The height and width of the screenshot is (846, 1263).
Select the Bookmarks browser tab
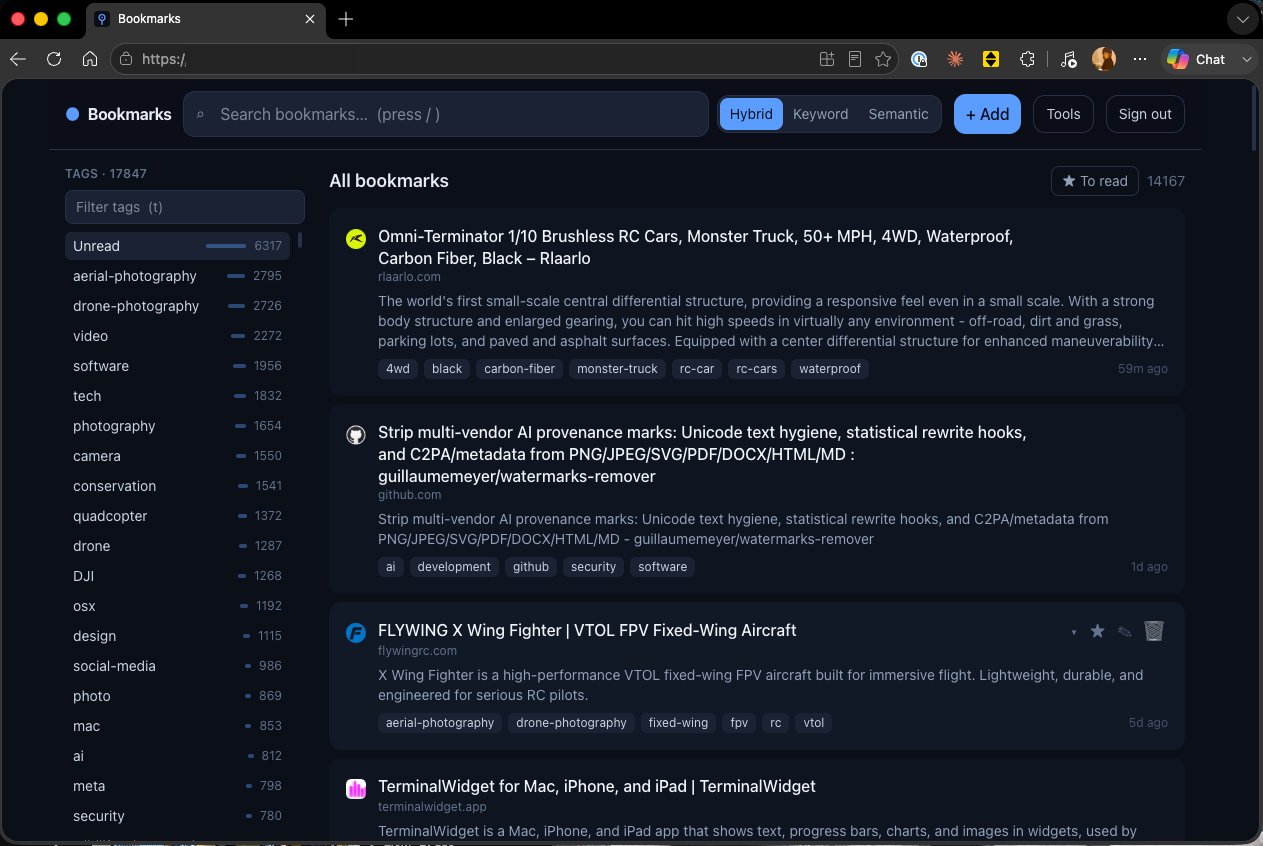207,19
